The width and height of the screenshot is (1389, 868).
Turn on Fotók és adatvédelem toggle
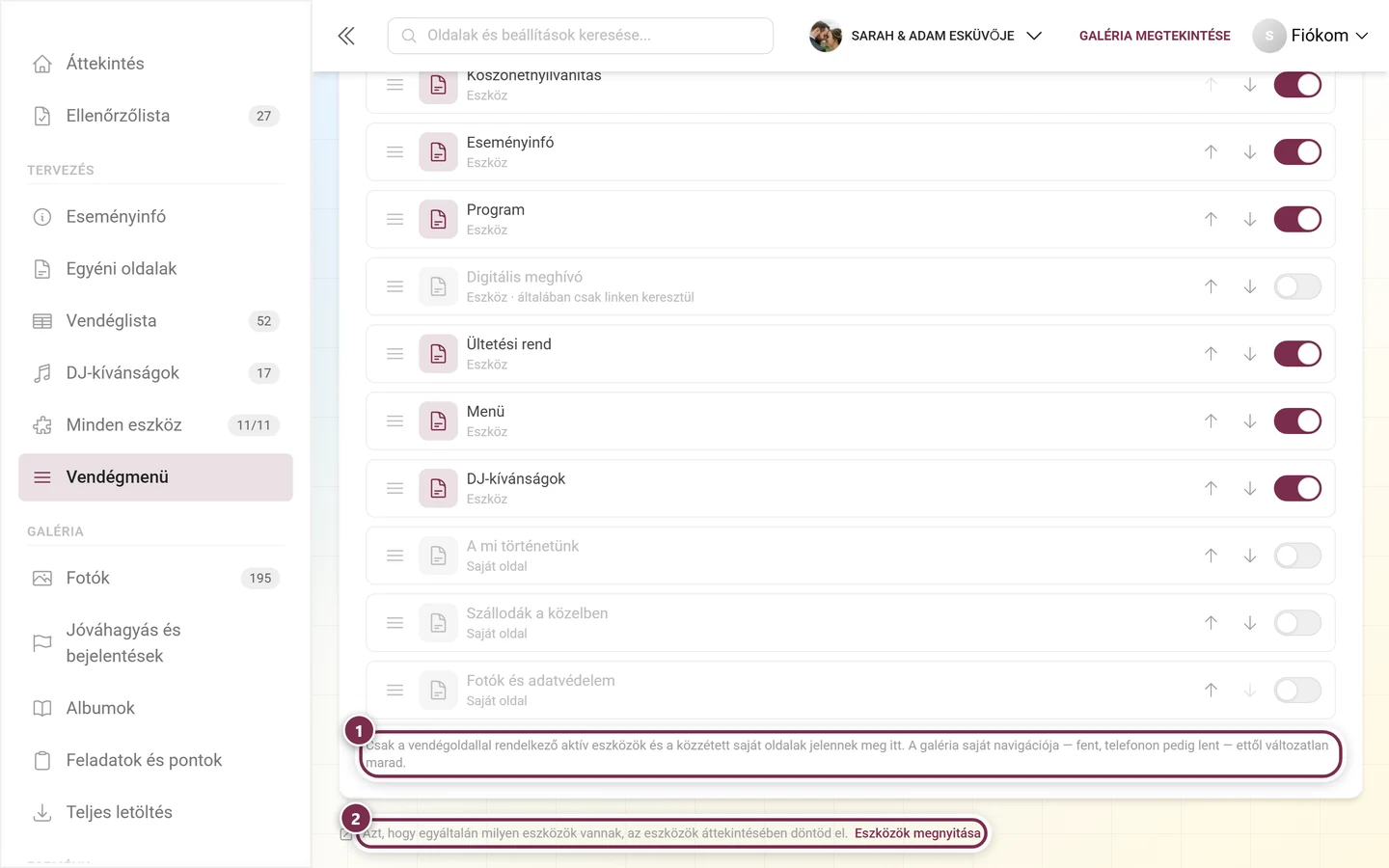(1297, 690)
